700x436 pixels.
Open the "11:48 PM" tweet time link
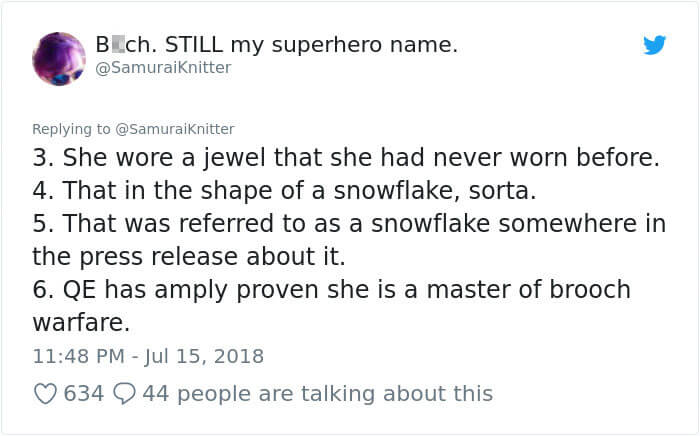click(78, 356)
